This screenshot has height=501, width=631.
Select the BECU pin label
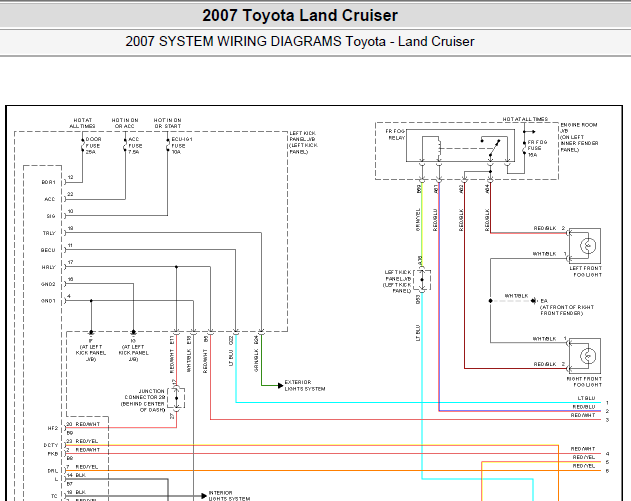(48, 250)
